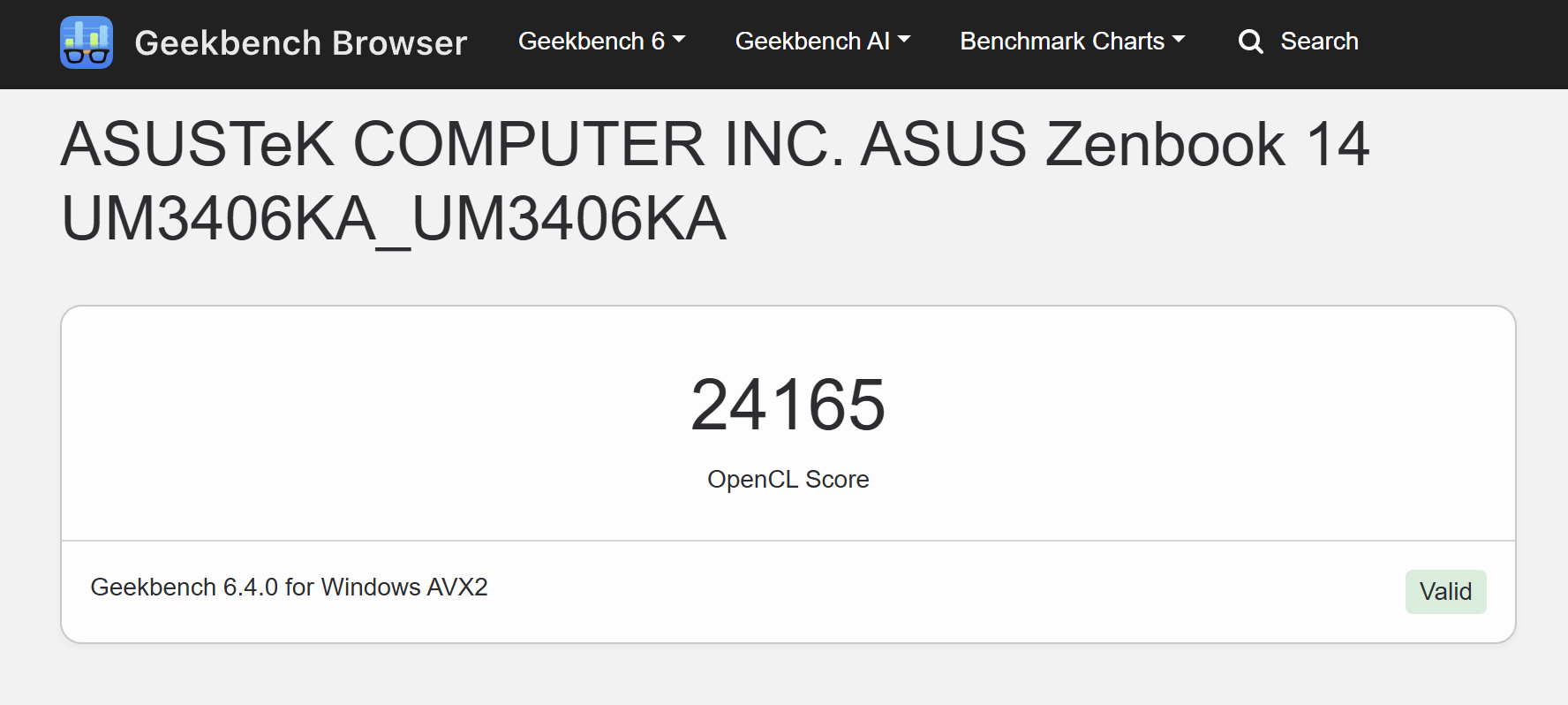The width and height of the screenshot is (1568, 705).
Task: Click the caret arrow beside Geekbench AI
Action: [x=904, y=40]
